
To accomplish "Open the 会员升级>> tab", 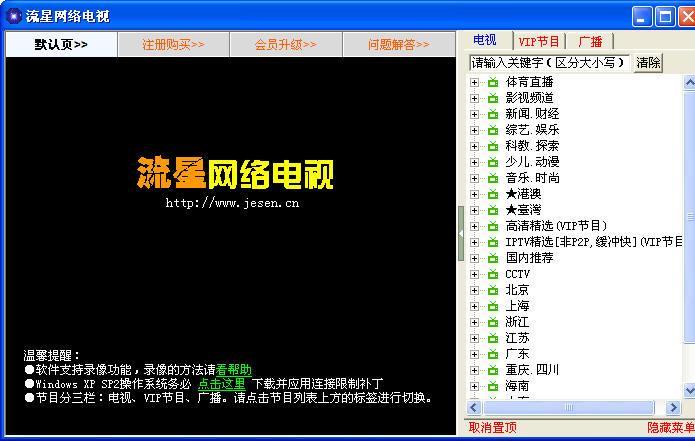I will click(x=286, y=44).
